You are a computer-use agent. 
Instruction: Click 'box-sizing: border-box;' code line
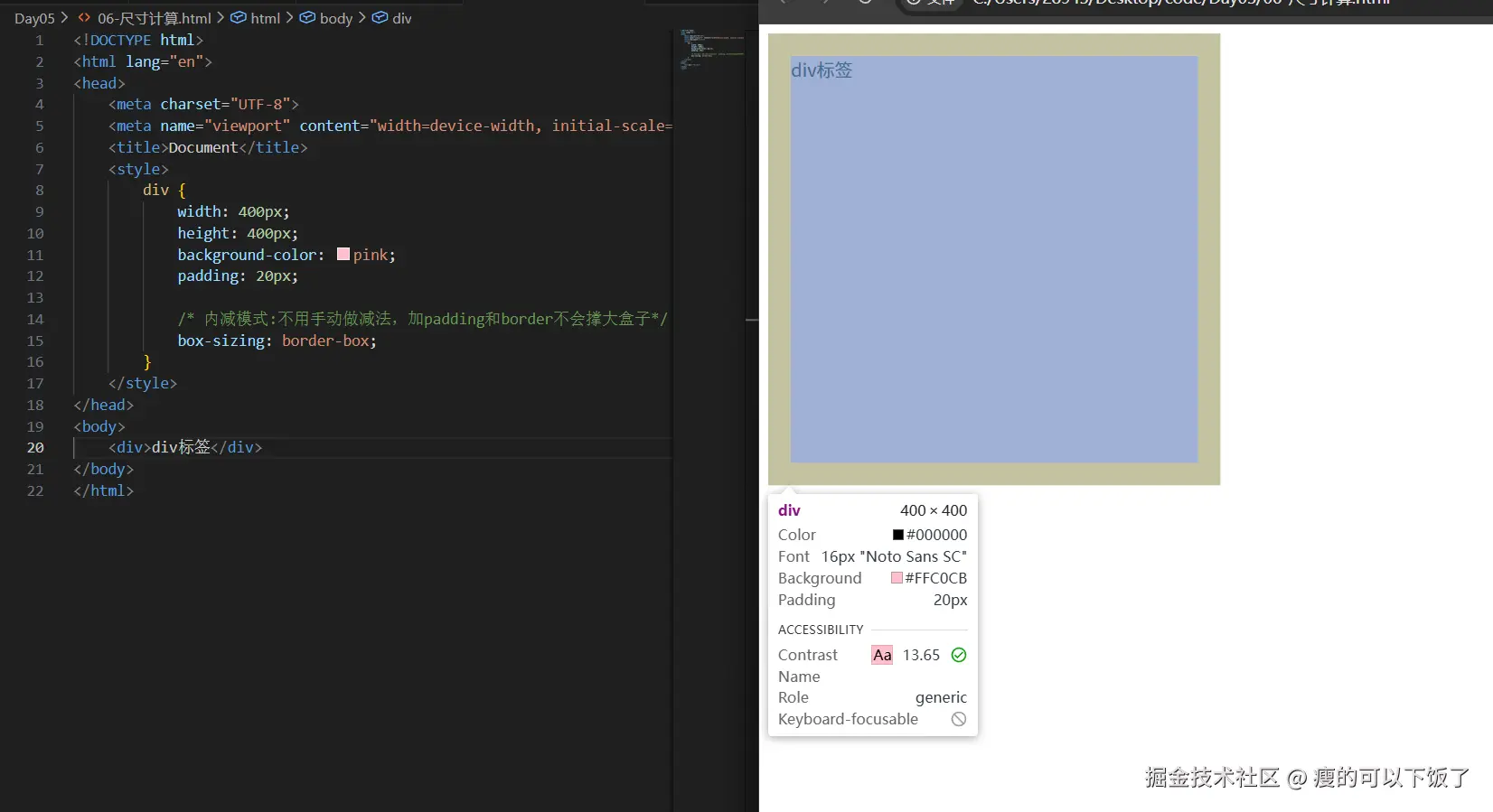(x=277, y=341)
